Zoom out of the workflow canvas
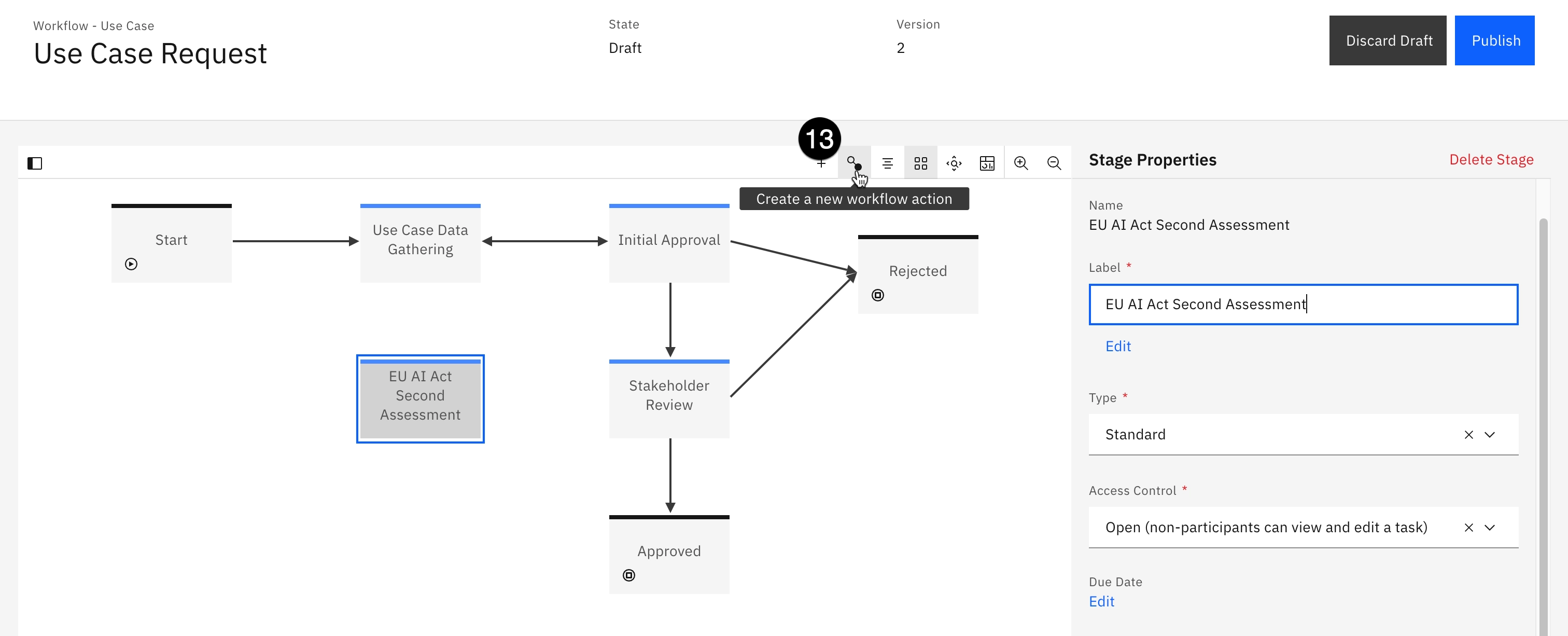Screen dimensions: 1568x636 point(1054,163)
